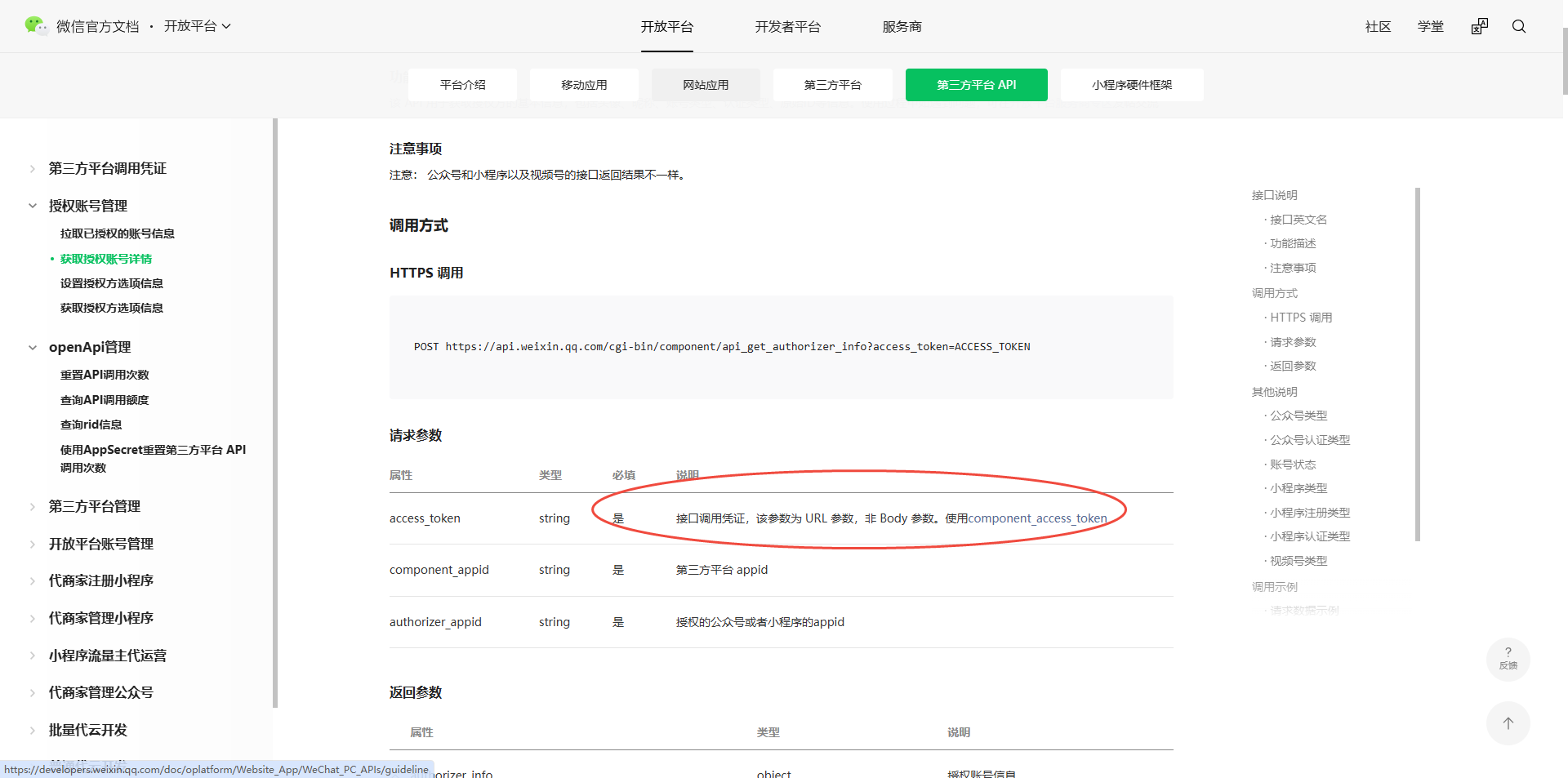Follow the component_access_token link
1568x778 pixels.
click(1037, 518)
